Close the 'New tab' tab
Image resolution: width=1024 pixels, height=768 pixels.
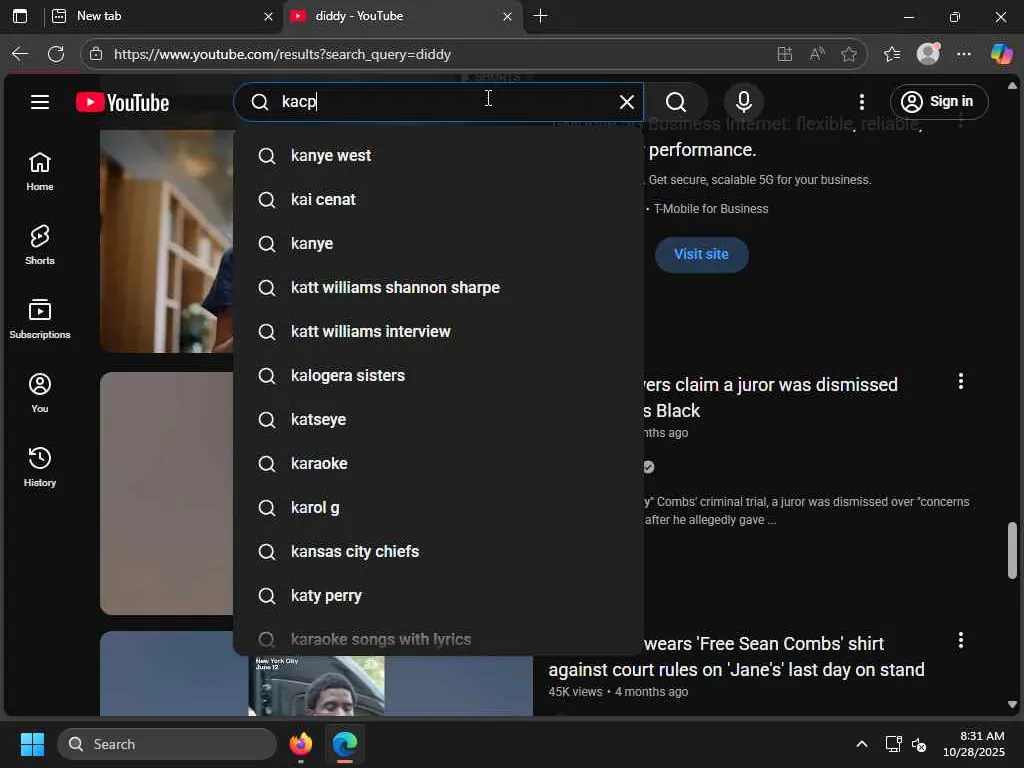click(268, 16)
